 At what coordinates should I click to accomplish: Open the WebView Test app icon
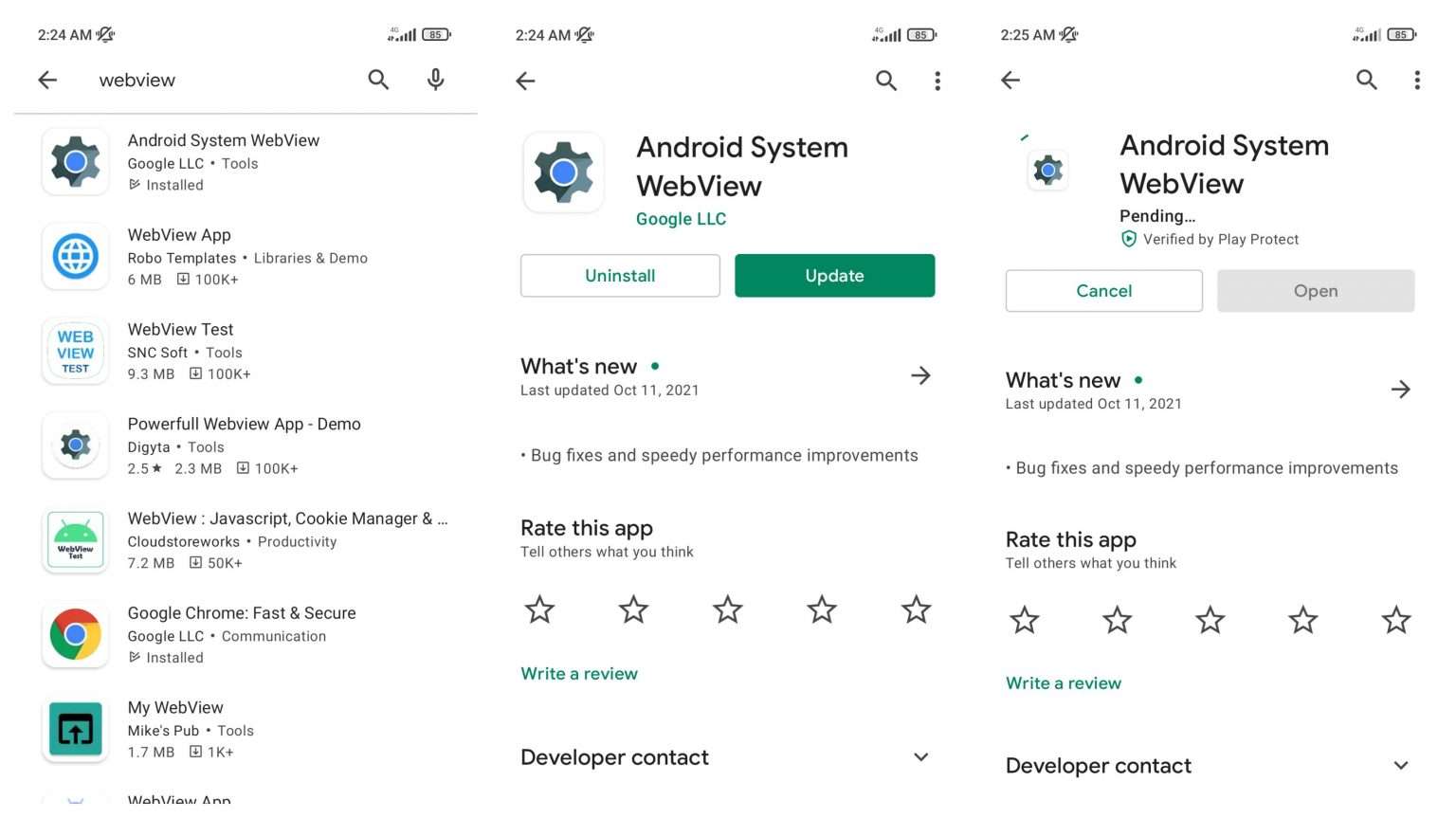click(x=75, y=351)
